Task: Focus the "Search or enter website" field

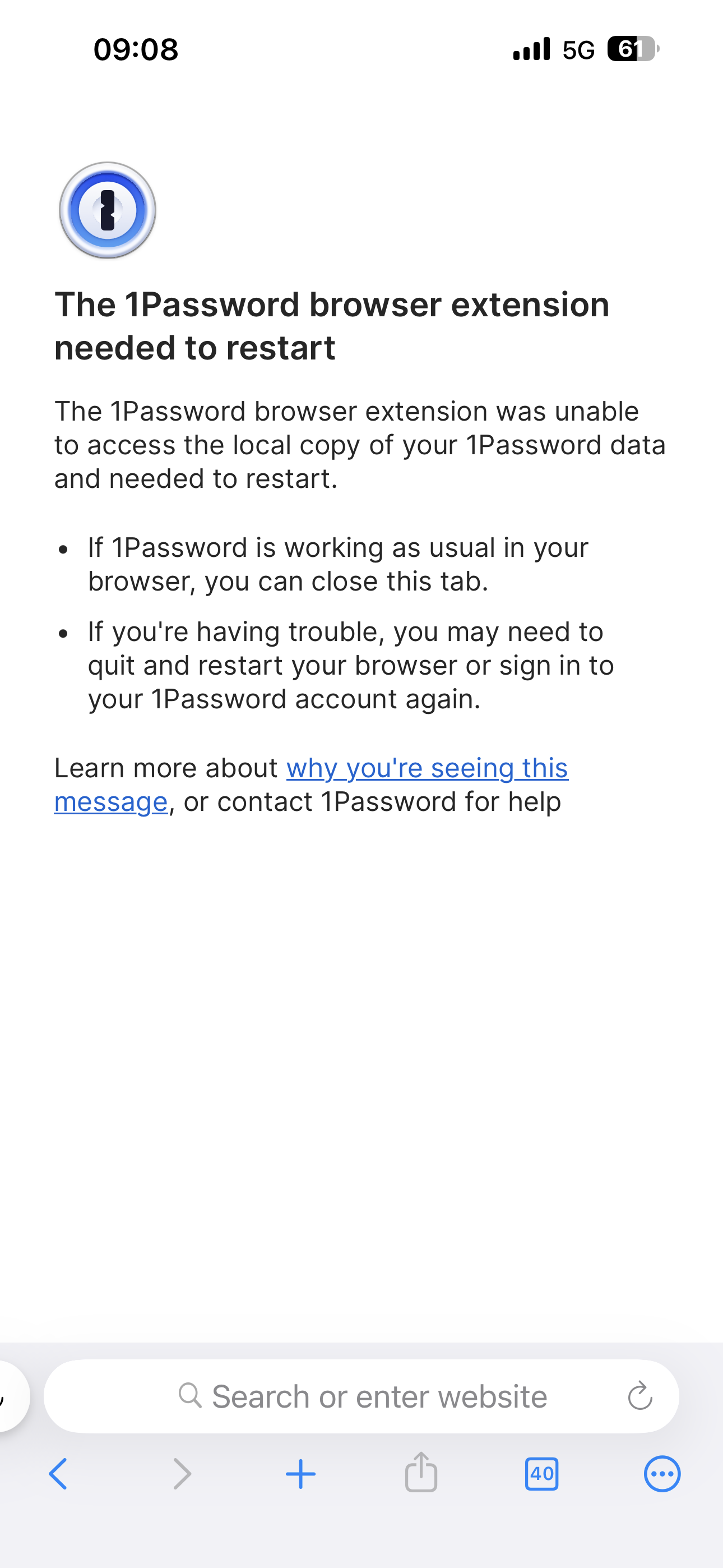Action: [x=378, y=1396]
